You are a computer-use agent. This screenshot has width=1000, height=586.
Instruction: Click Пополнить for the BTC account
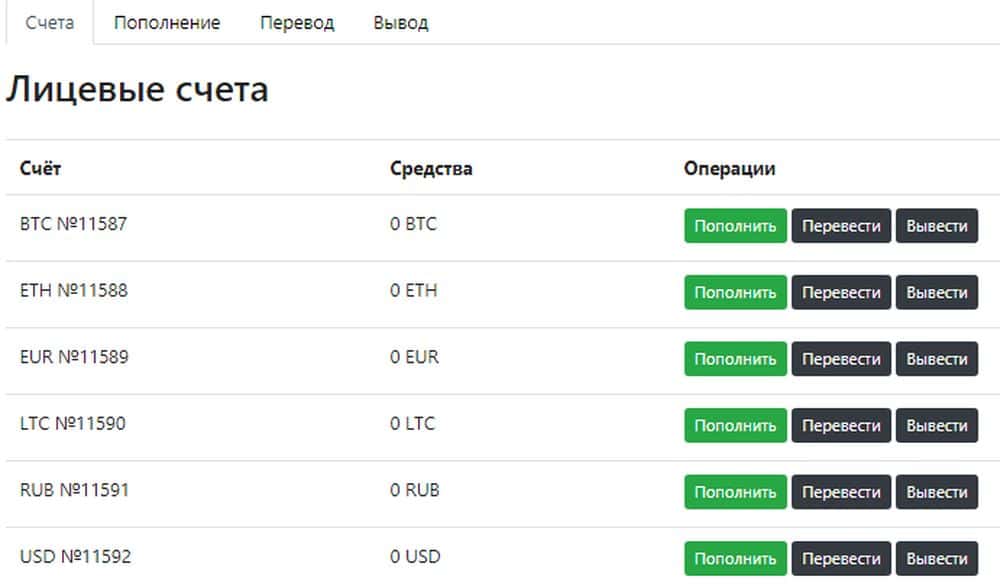point(735,226)
